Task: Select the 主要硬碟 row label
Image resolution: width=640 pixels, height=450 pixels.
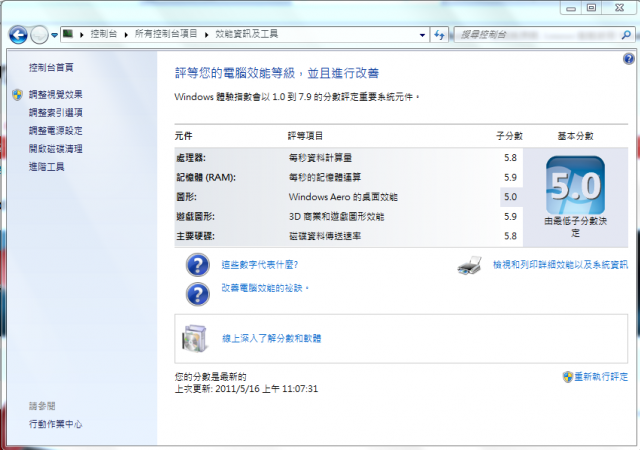Action: click(196, 236)
